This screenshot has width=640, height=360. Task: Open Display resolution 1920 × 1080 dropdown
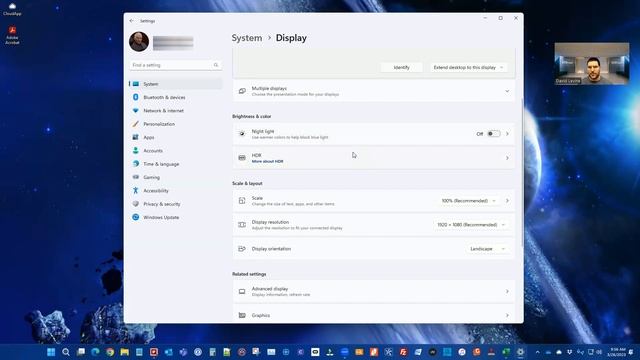pos(471,225)
